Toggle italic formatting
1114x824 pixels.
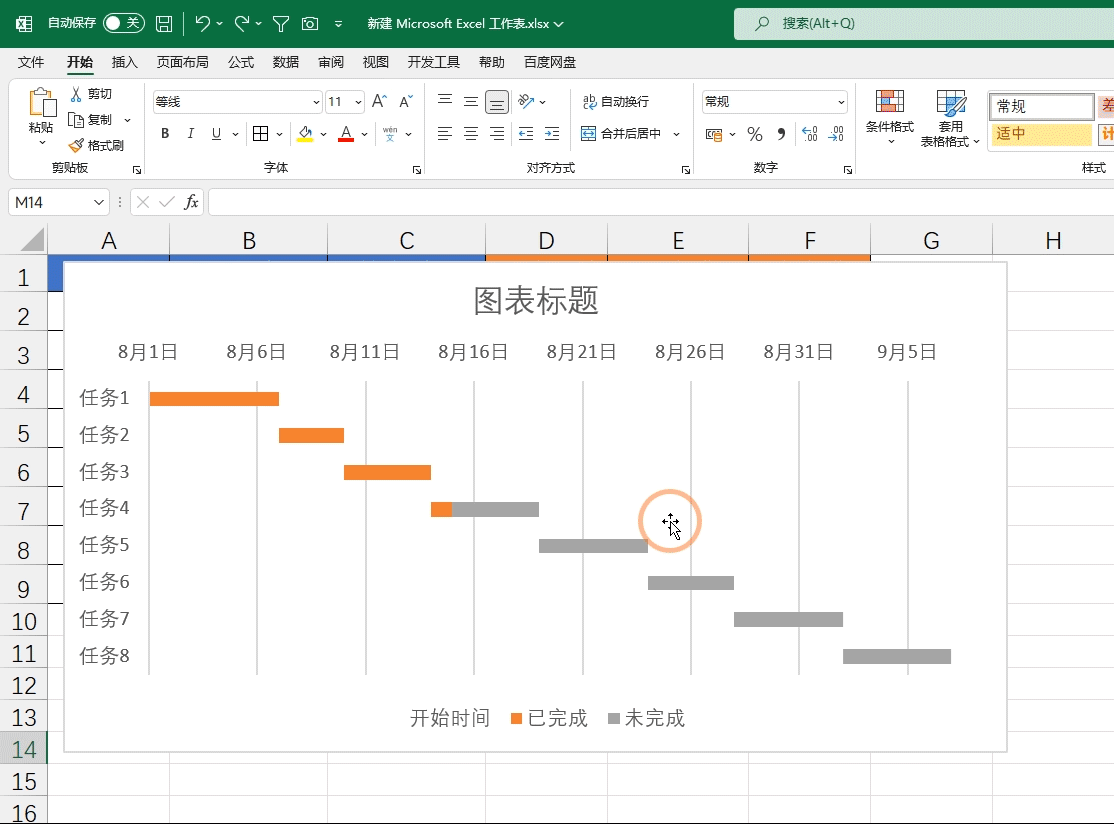tap(190, 134)
